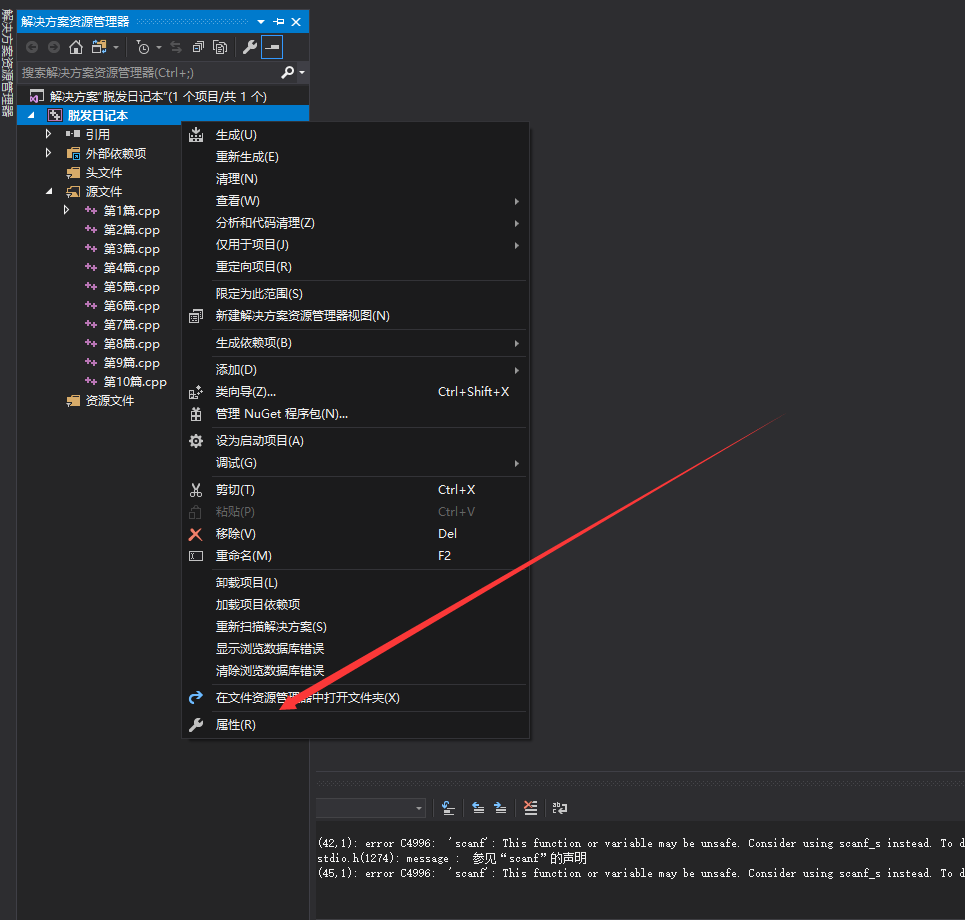
Task: Select the 资源文件 folder
Action: [110, 401]
